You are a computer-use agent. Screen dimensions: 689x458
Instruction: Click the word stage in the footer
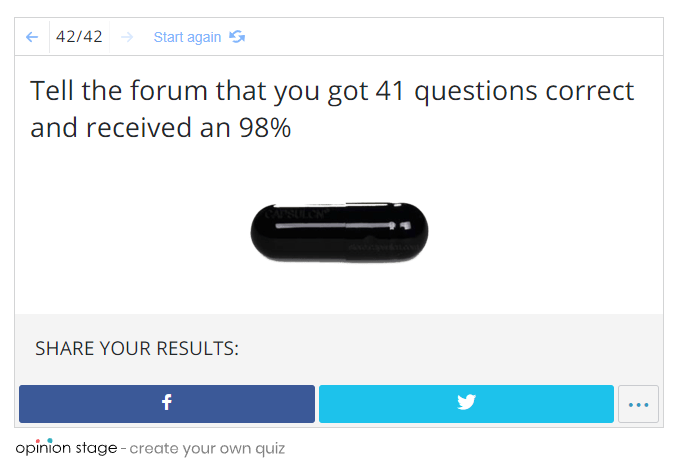pyautogui.click(x=97, y=448)
